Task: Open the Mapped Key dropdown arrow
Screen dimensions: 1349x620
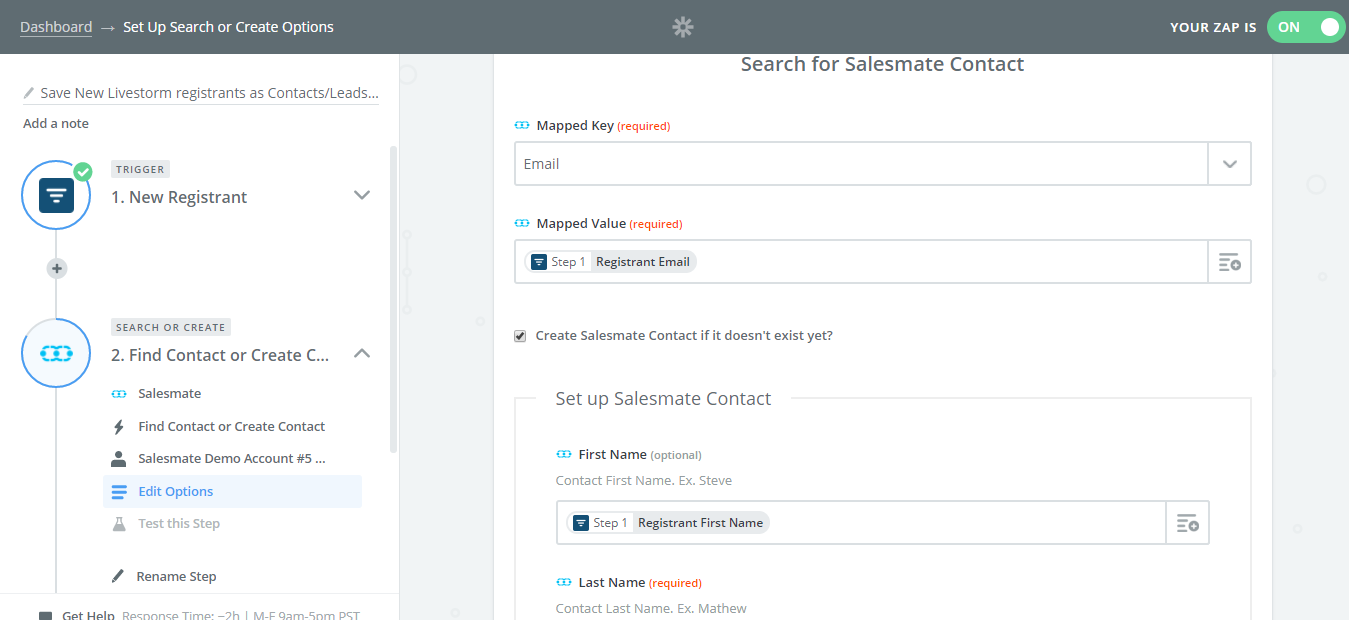Action: tap(1229, 164)
